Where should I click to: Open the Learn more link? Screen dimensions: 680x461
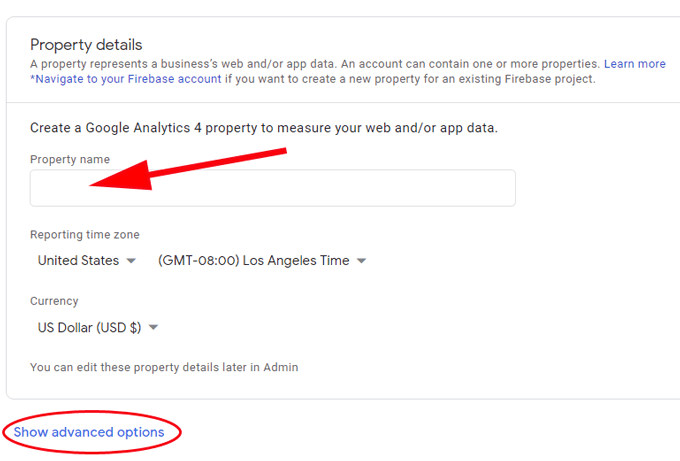tap(634, 64)
